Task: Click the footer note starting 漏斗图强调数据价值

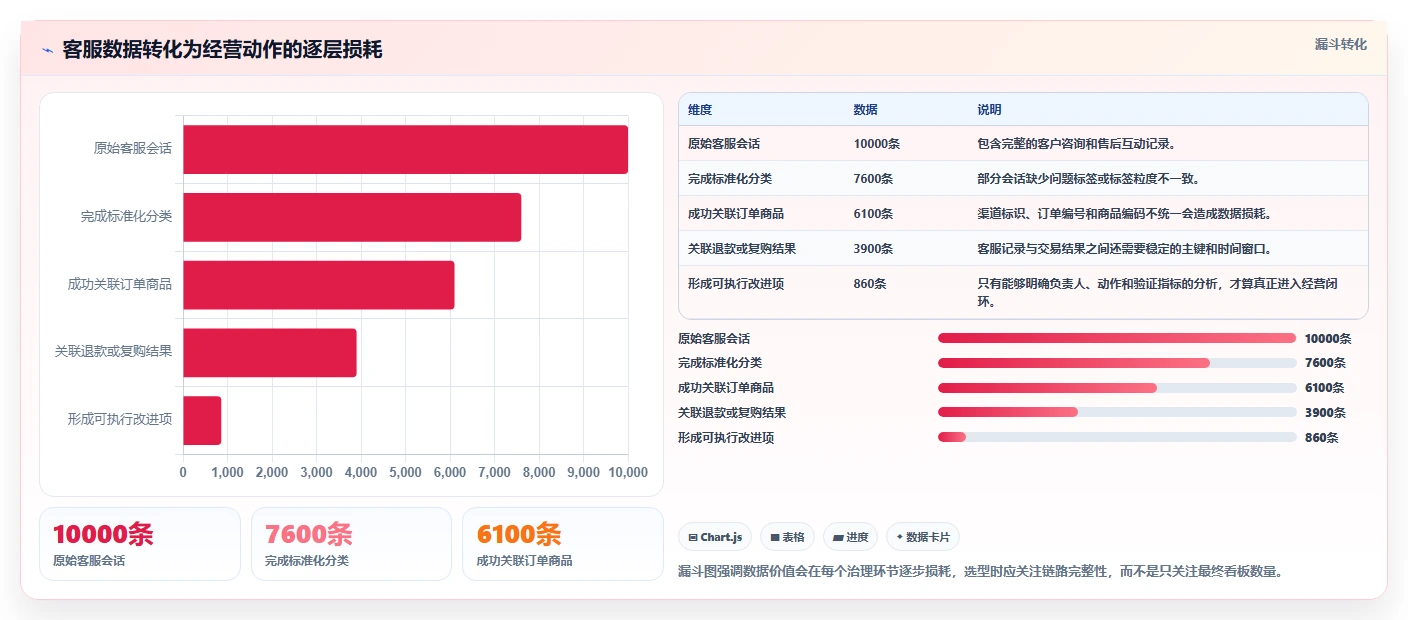Action: click(x=980, y=572)
